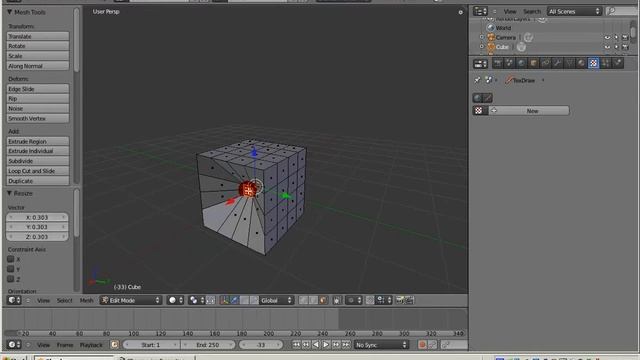
Task: Show brush textures icon button
Action: [x=488, y=98]
